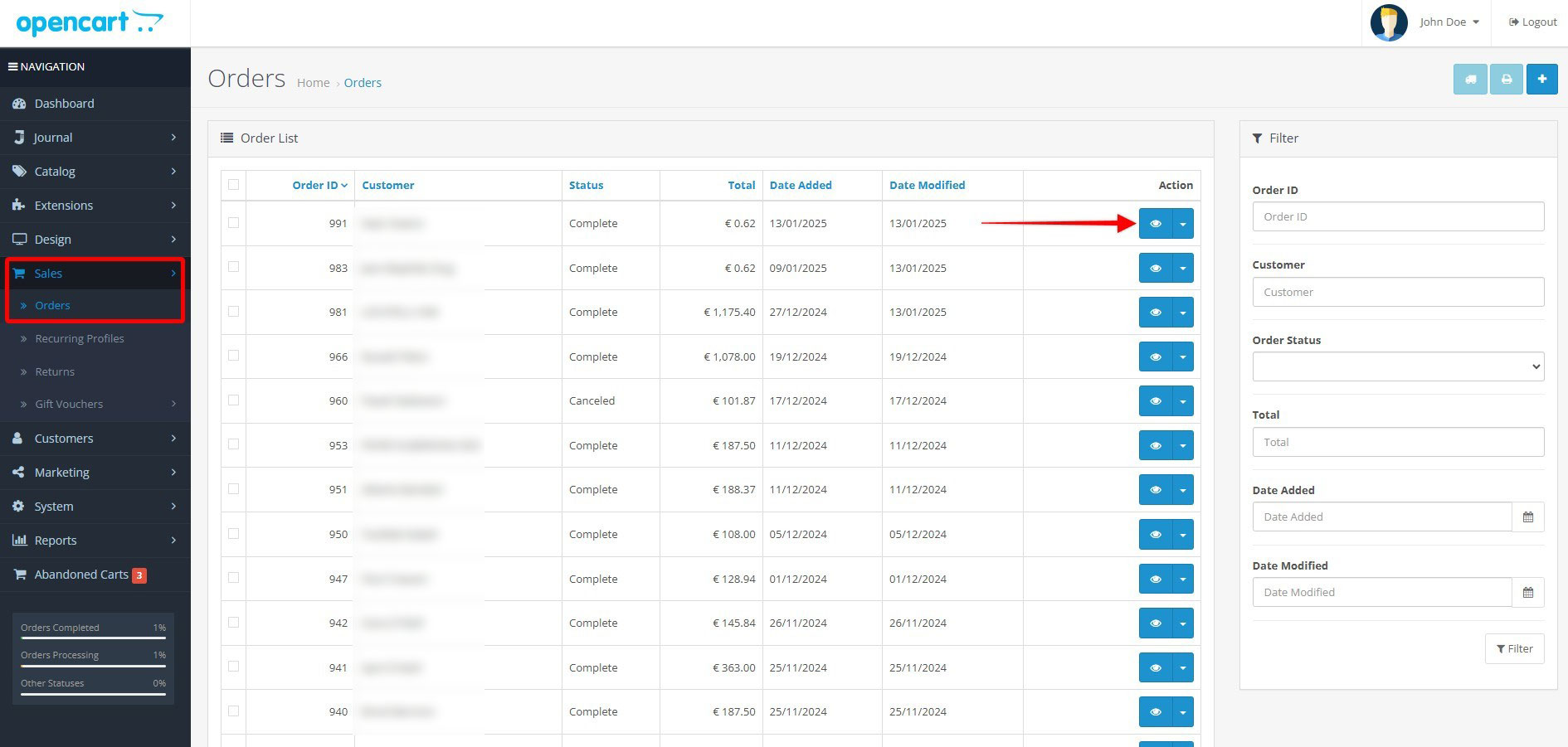
Task: Sort the table by Status column
Action: point(586,186)
